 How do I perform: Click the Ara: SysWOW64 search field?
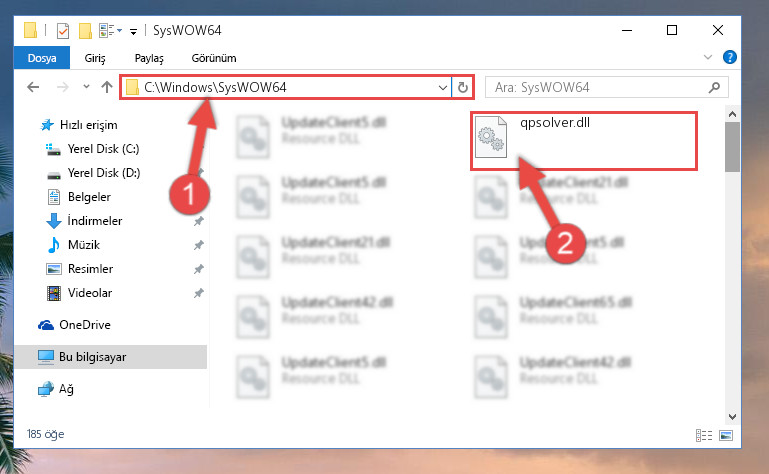[598, 87]
